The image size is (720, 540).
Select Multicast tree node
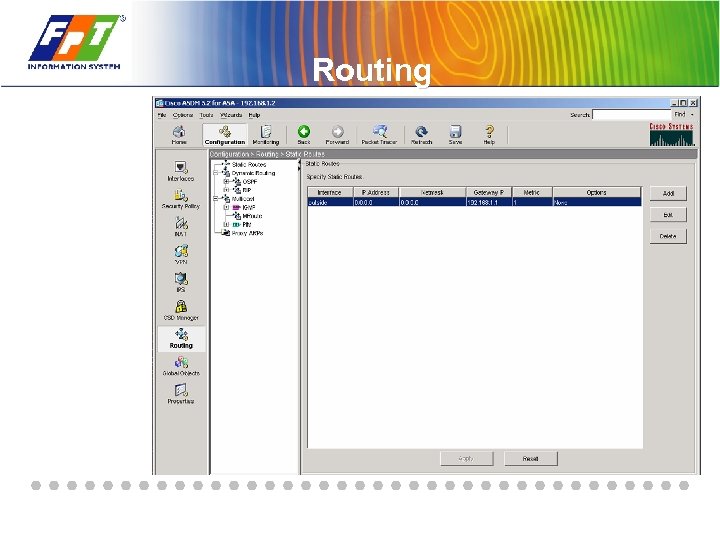pos(243,199)
